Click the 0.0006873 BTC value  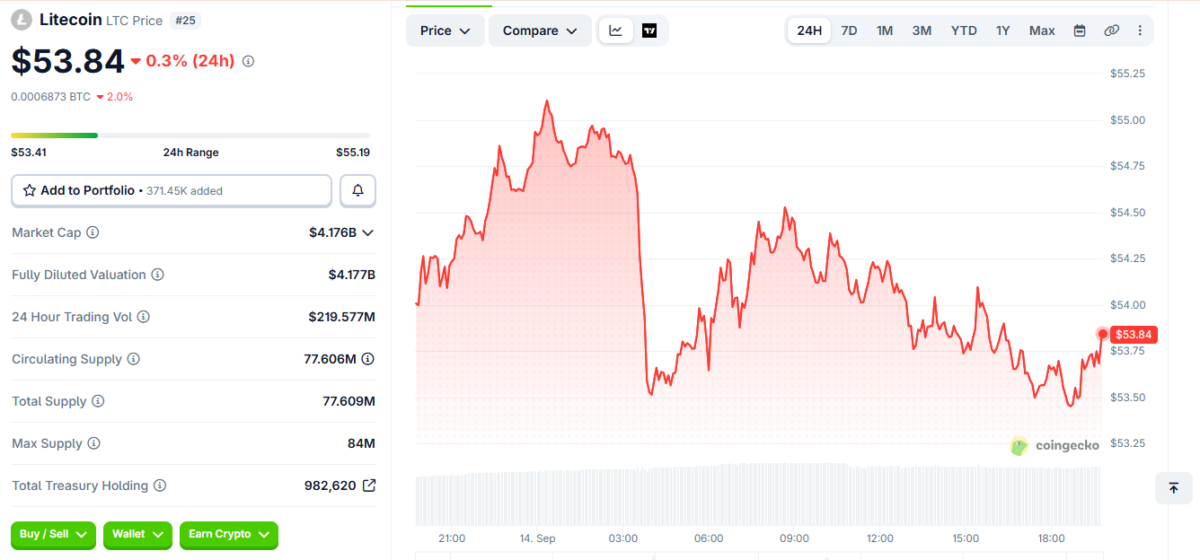coord(51,97)
